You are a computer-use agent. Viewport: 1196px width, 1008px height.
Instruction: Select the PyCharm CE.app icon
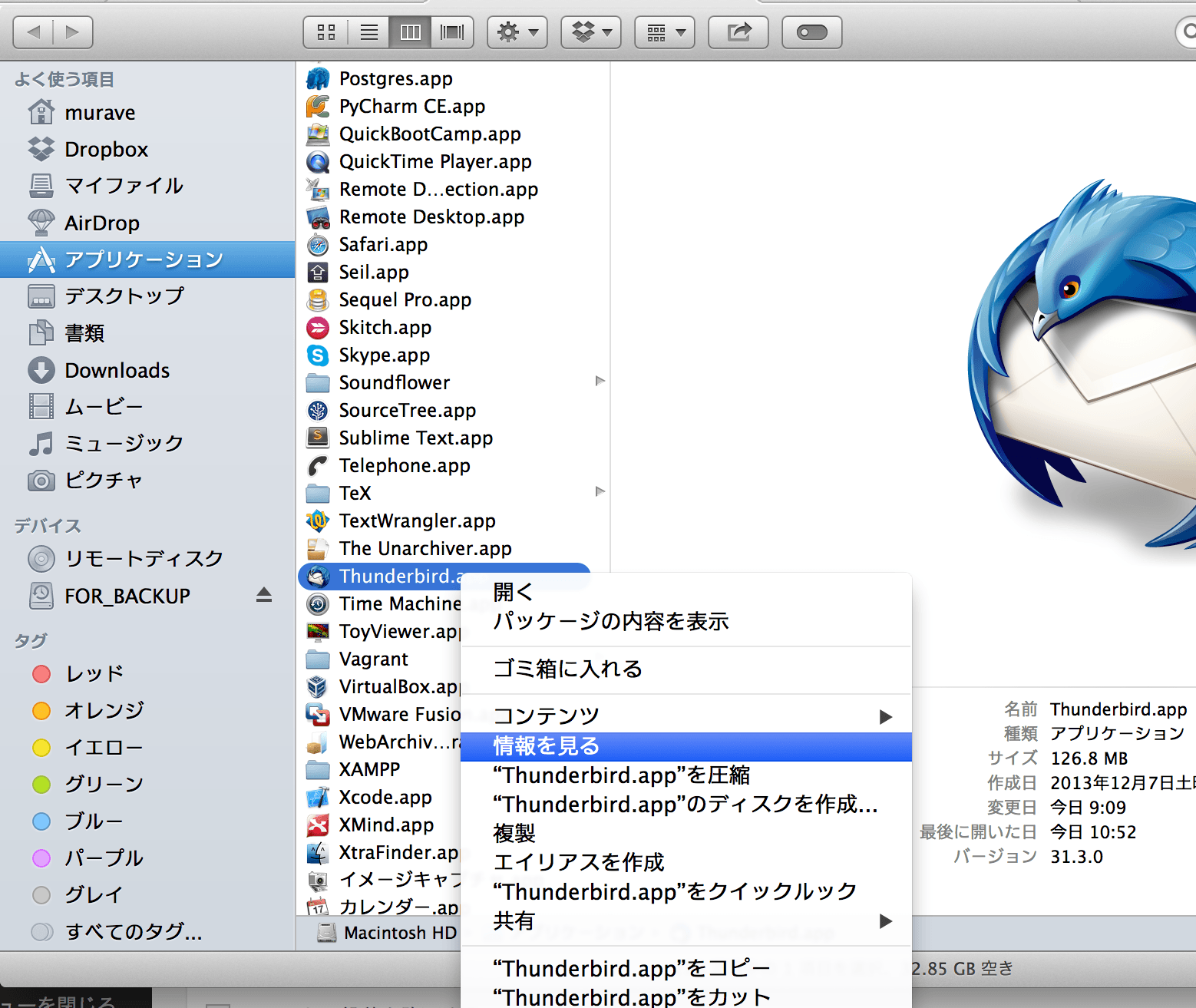click(318, 106)
